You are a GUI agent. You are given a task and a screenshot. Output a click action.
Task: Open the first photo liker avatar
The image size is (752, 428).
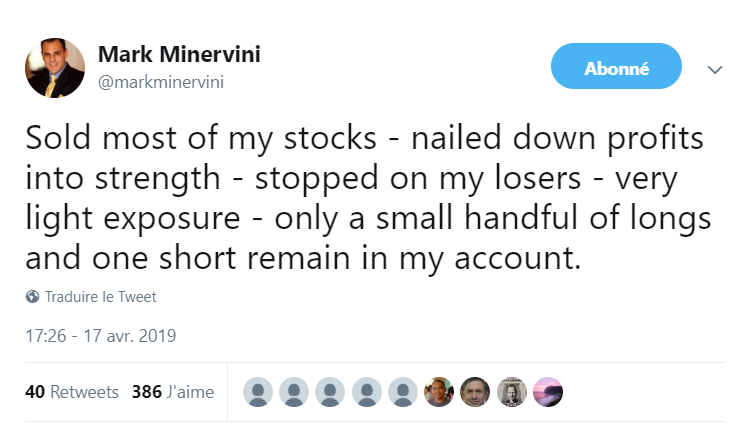tap(439, 392)
